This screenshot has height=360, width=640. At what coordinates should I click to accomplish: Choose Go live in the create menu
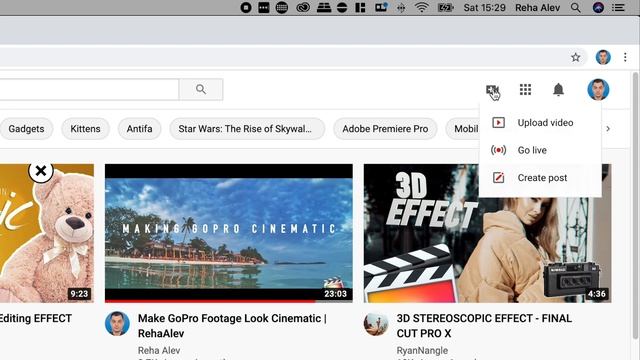tap(540, 150)
